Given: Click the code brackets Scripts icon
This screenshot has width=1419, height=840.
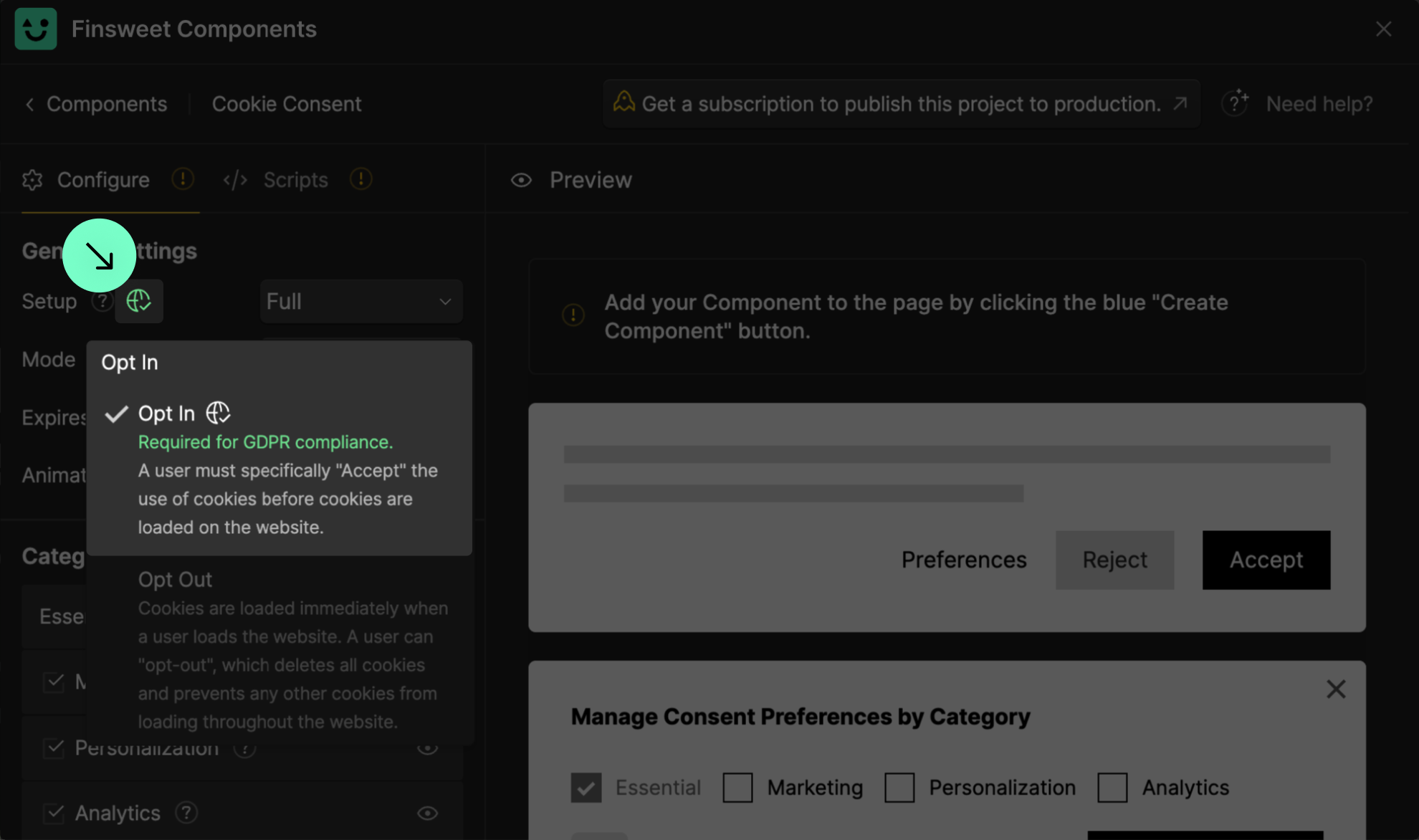Looking at the screenshot, I should [235, 180].
